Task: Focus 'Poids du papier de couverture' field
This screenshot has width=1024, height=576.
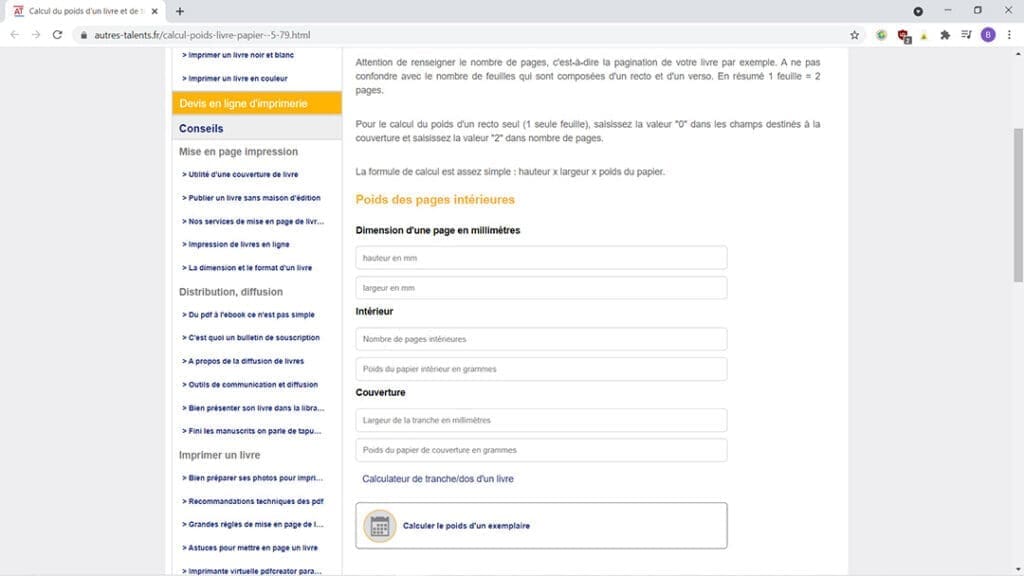Action: [541, 450]
